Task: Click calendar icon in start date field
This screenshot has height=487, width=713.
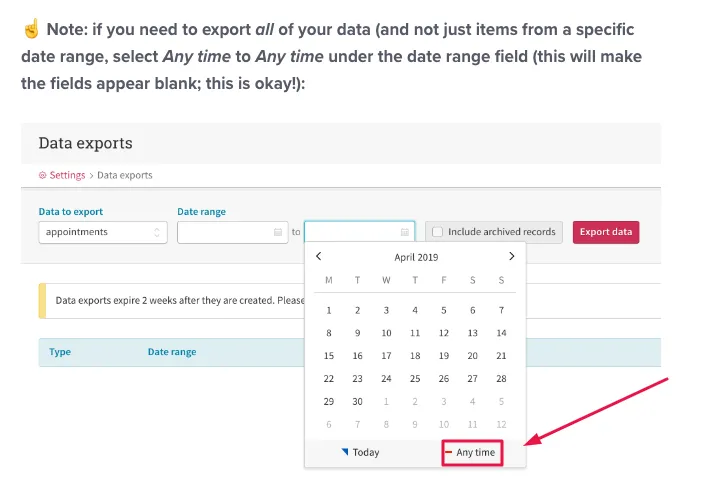Action: [278, 232]
